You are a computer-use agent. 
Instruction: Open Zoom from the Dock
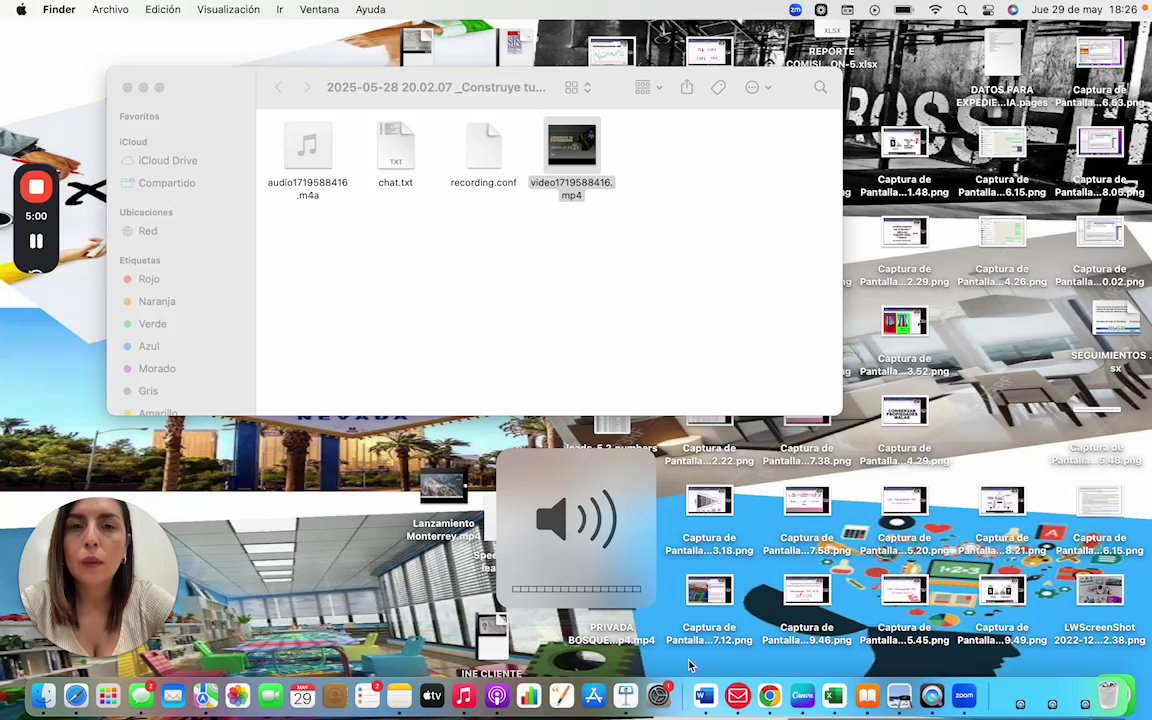[964, 695]
